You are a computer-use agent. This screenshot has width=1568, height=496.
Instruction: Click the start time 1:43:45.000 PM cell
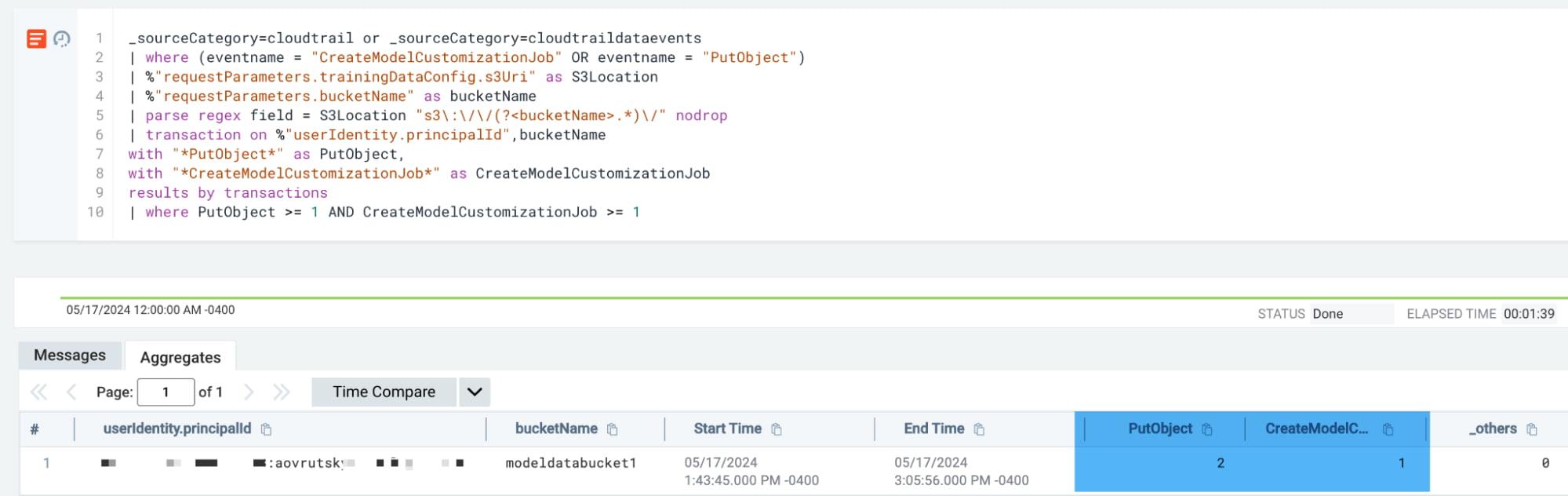[x=751, y=471]
